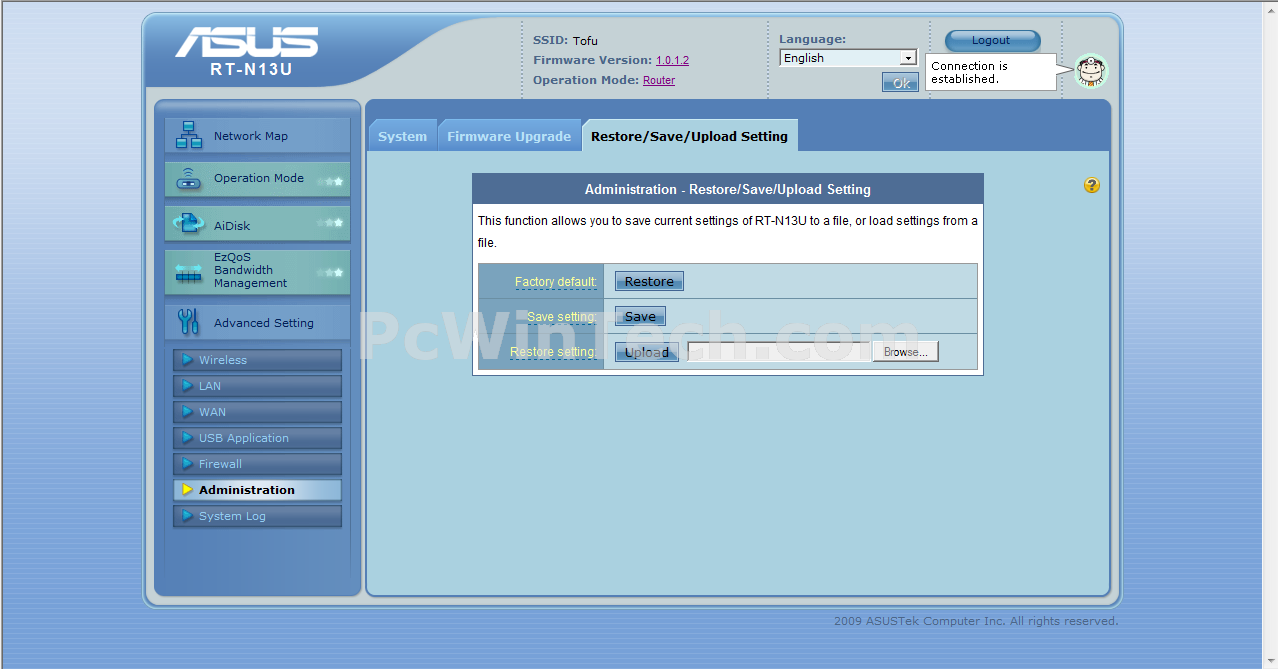Click the ASUS RT-N13U logo
Screen dimensions: 1278x669
247,51
